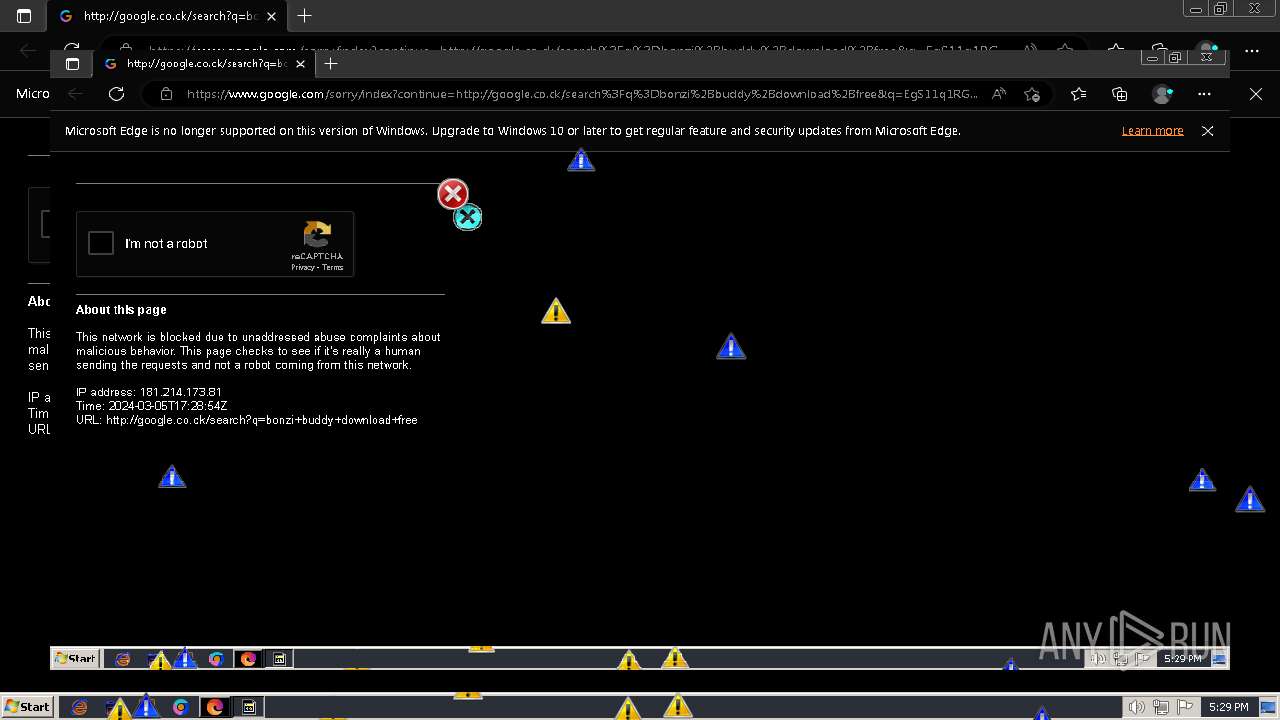Open the reCAPTCHA Privacy link

pos(303,267)
